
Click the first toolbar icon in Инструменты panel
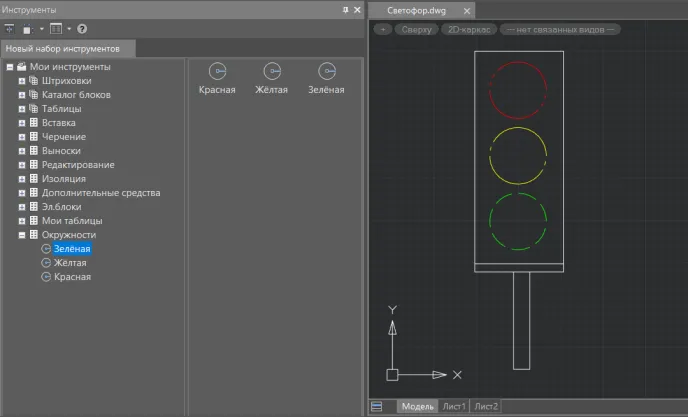9,29
